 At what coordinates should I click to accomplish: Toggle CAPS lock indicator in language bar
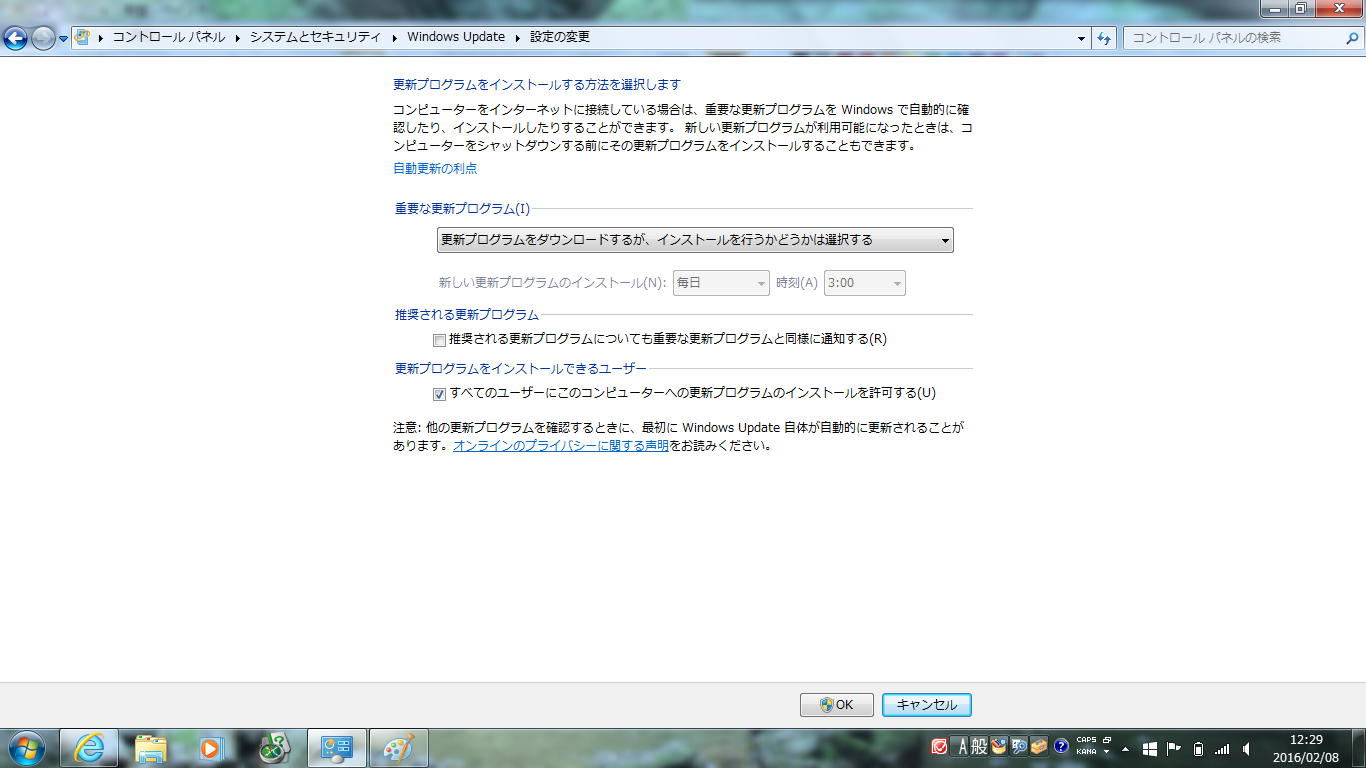(1086, 741)
